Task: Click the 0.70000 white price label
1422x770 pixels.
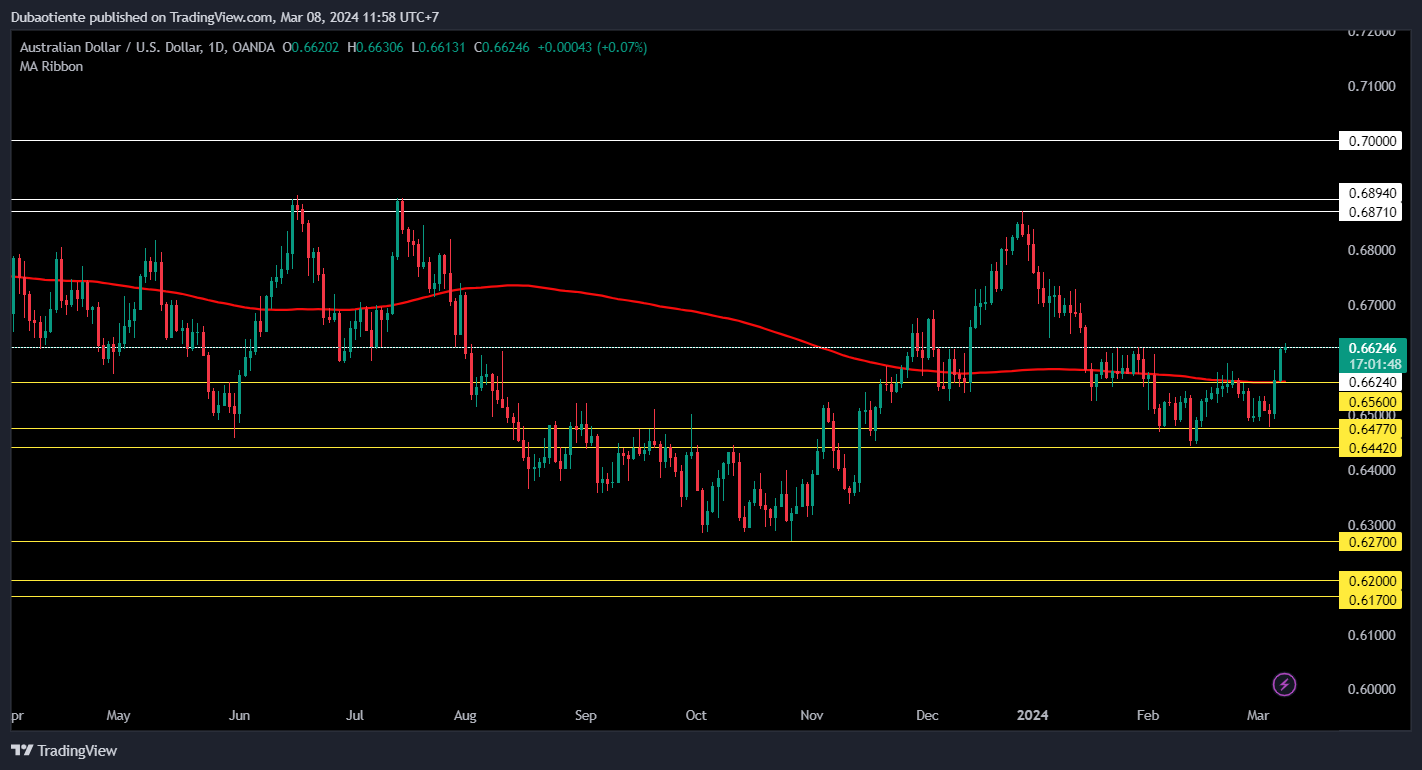Action: coord(1372,141)
